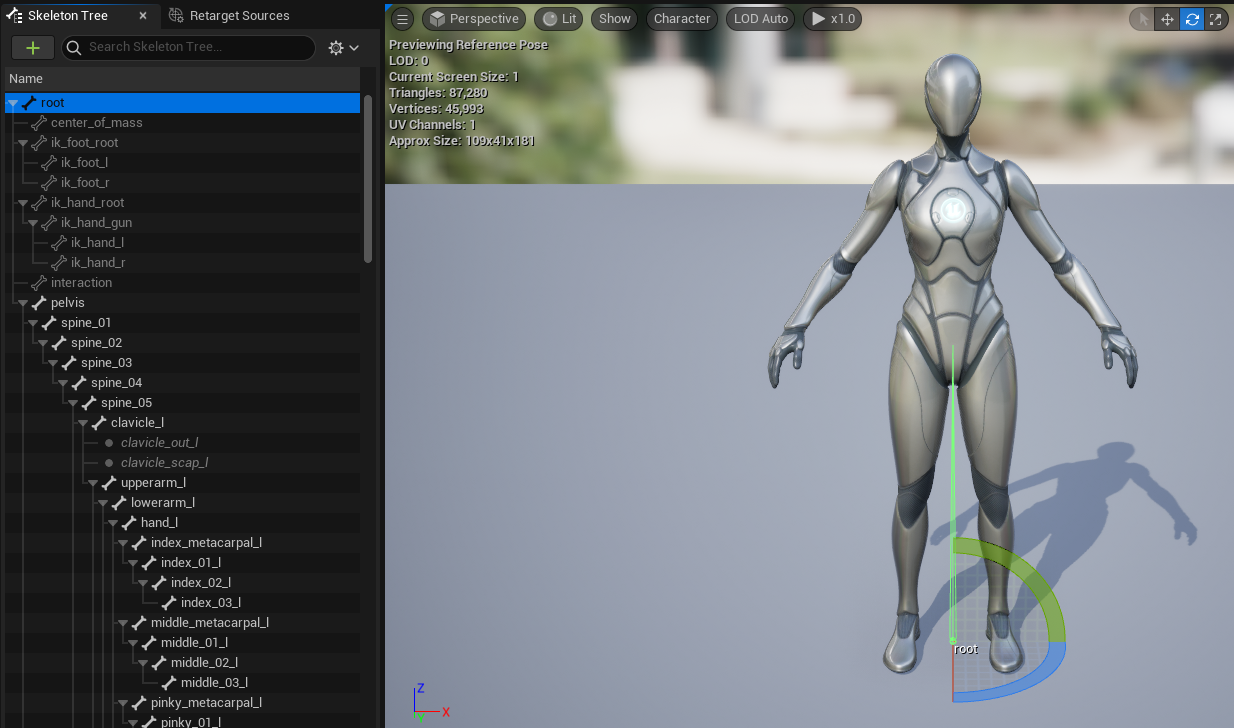
Task: Click the bone icon beside ik_foot_l
Action: click(x=49, y=162)
